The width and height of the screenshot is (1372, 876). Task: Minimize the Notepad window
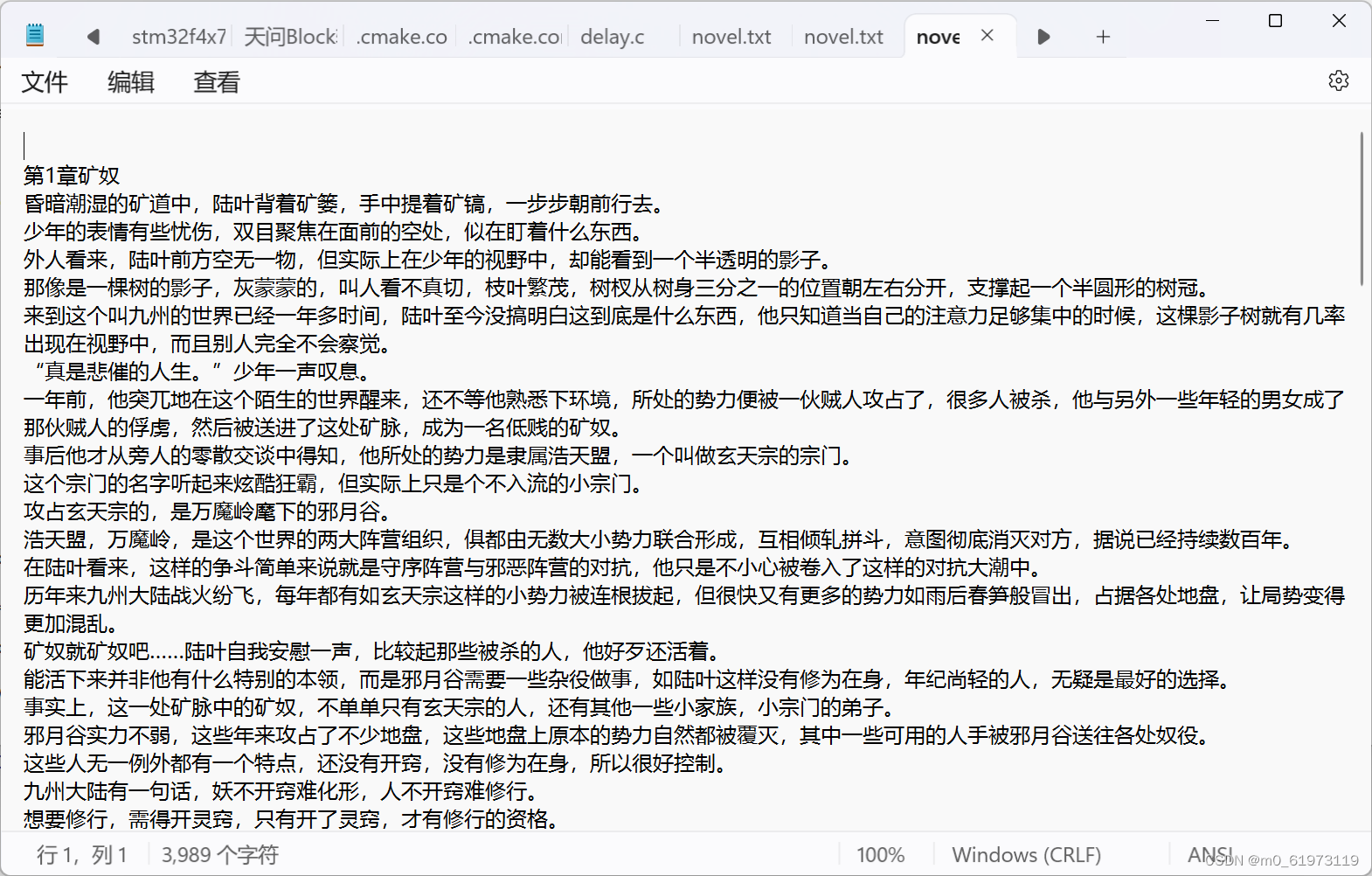(1212, 20)
